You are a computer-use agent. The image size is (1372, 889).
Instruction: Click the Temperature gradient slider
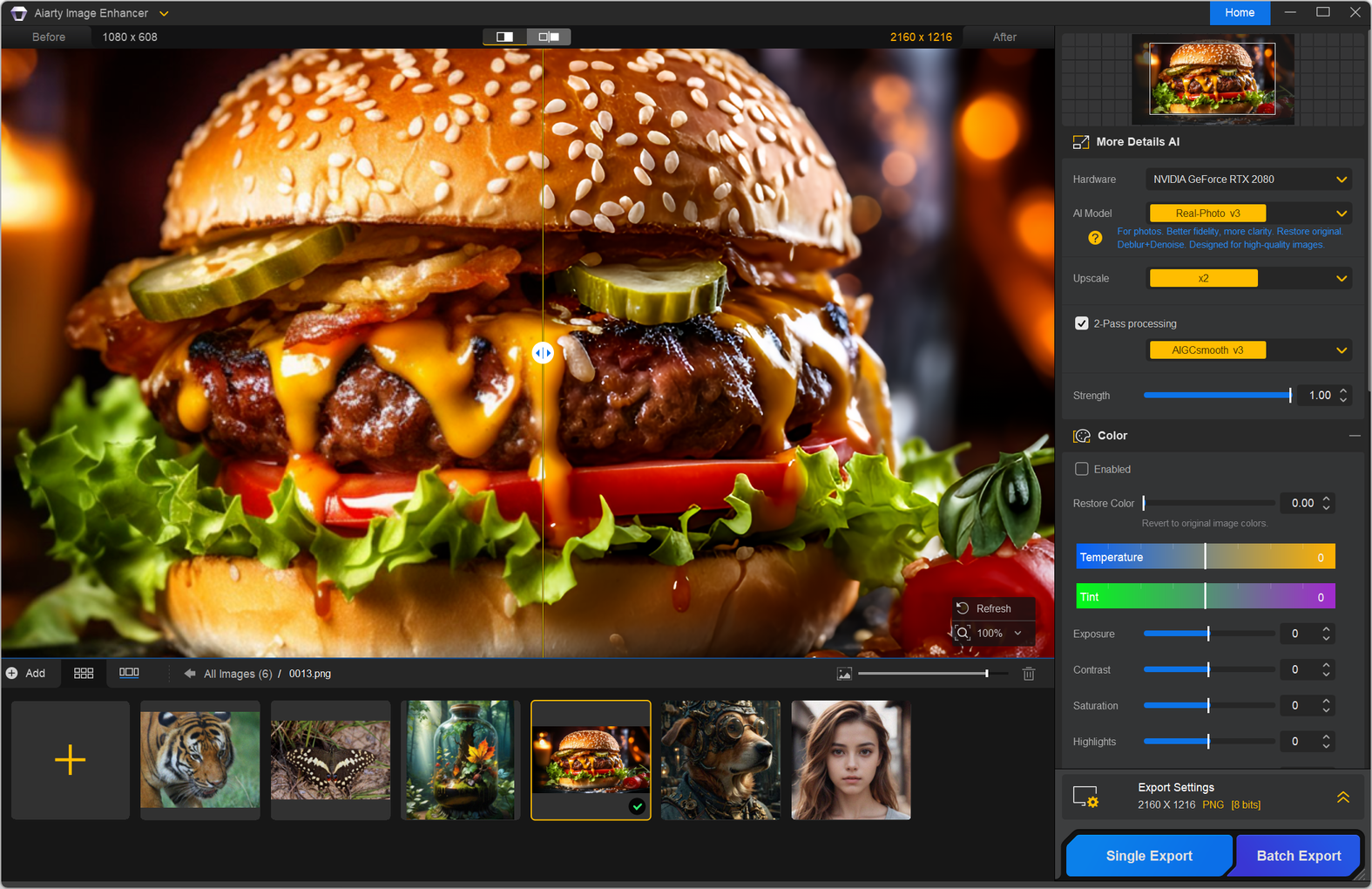pyautogui.click(x=1206, y=557)
